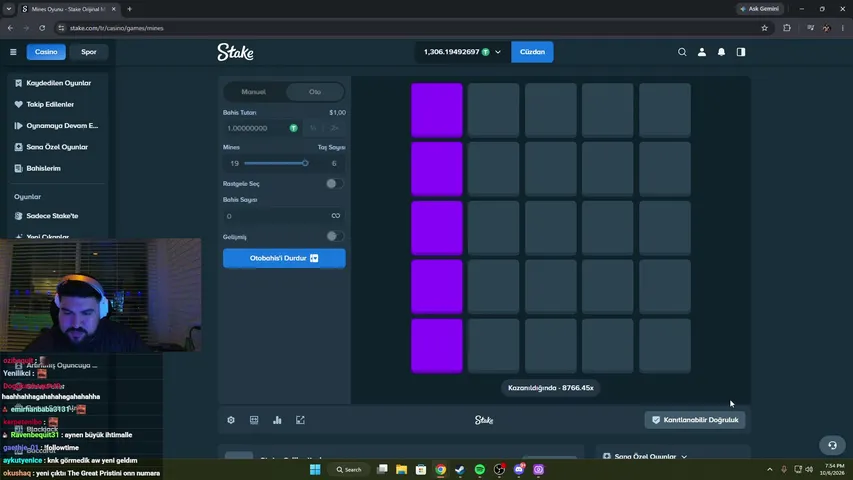Switch to the Manuel tab
The image size is (853, 480).
[254, 92]
